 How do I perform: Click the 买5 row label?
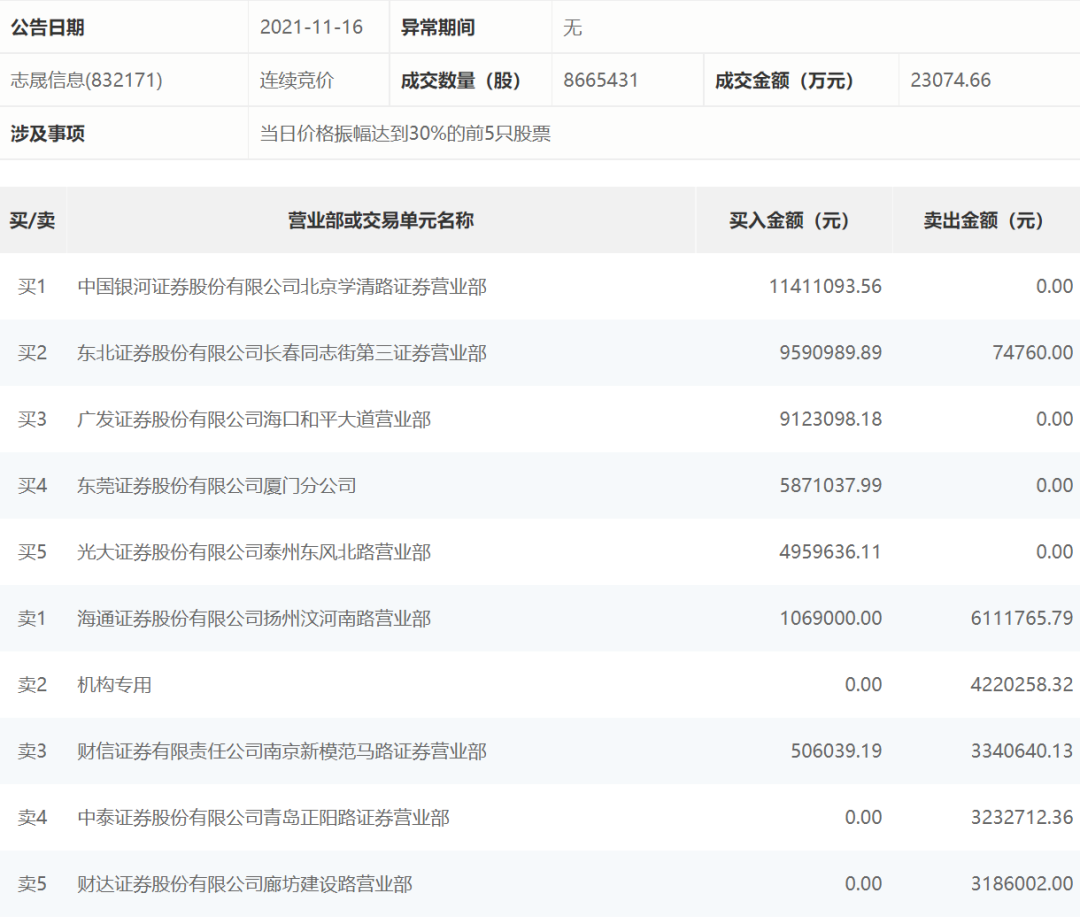point(32,552)
